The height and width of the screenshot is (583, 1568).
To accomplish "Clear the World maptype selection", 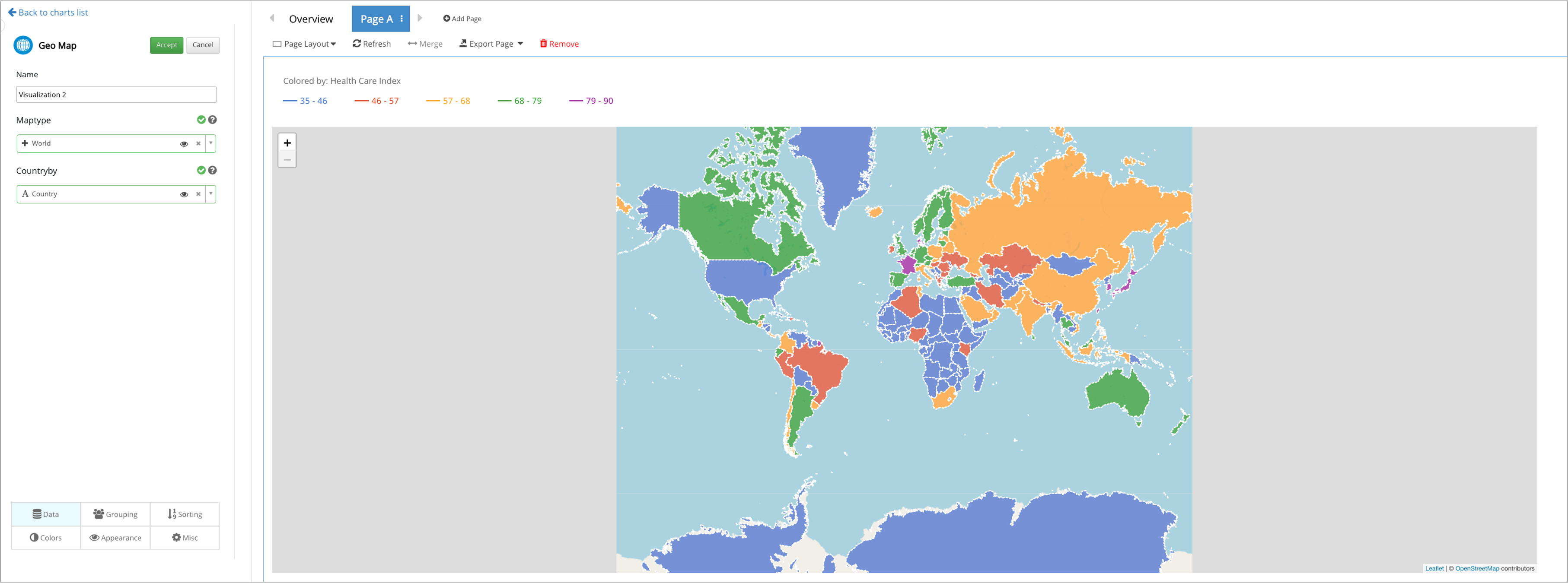I will 198,143.
